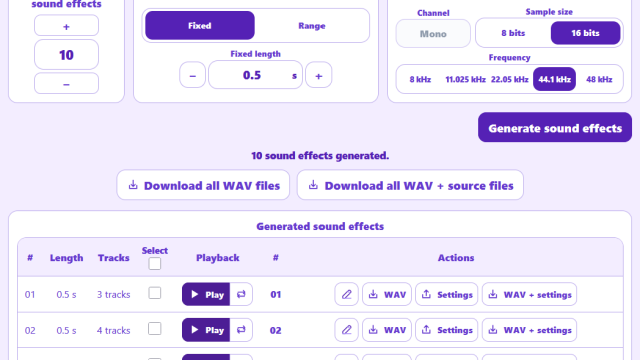Play sound effect 02
The width and height of the screenshot is (640, 360).
pyautogui.click(x=206, y=330)
